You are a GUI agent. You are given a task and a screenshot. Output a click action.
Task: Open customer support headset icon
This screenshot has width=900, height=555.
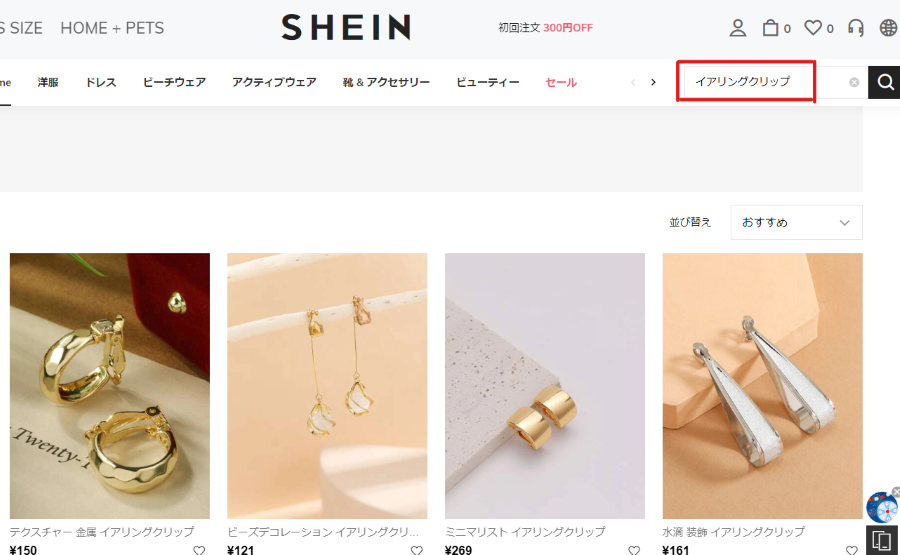(856, 28)
